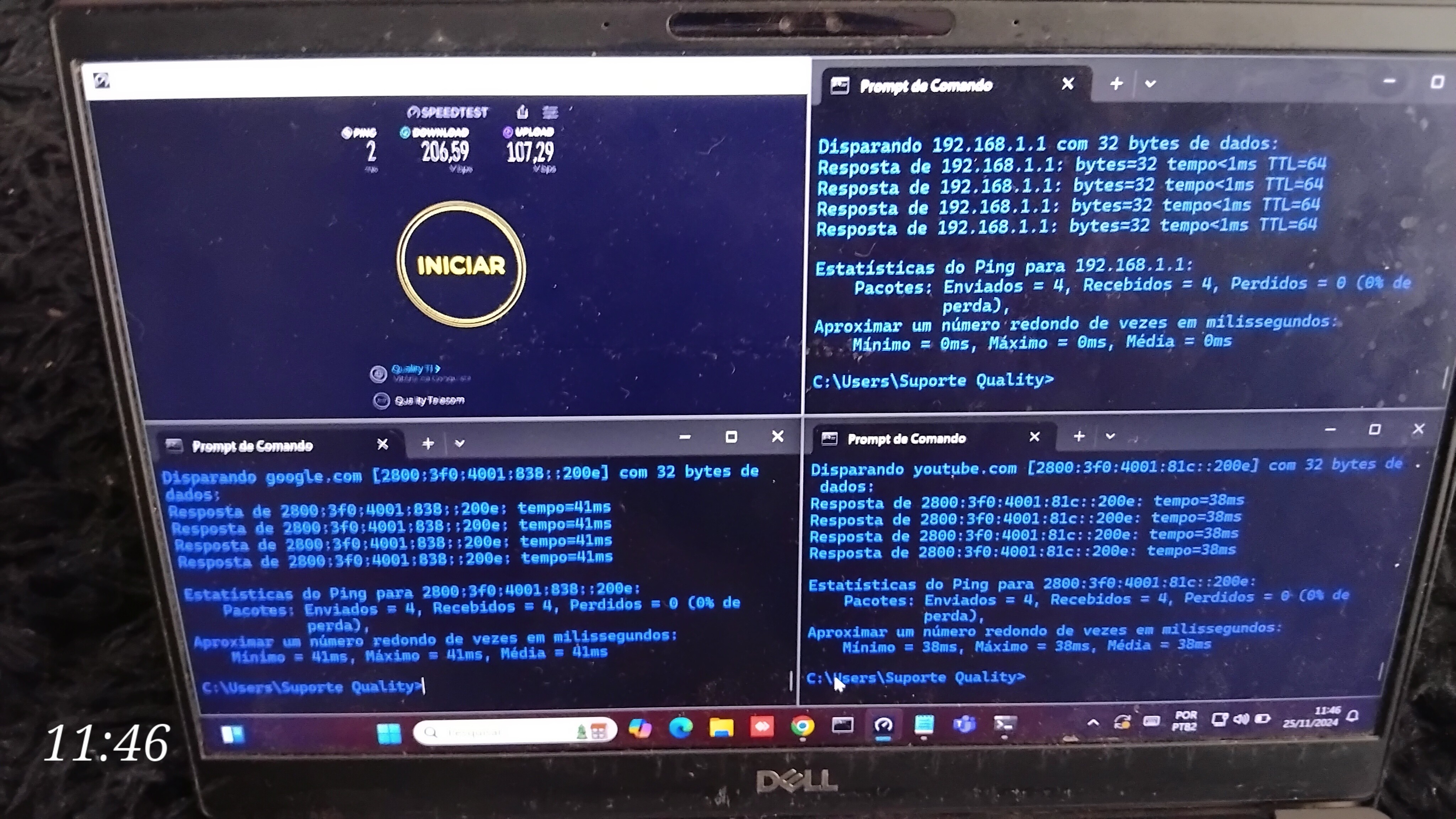The image size is (1456, 819).
Task: Open new tab in top-right Command Prompt
Action: [1116, 84]
